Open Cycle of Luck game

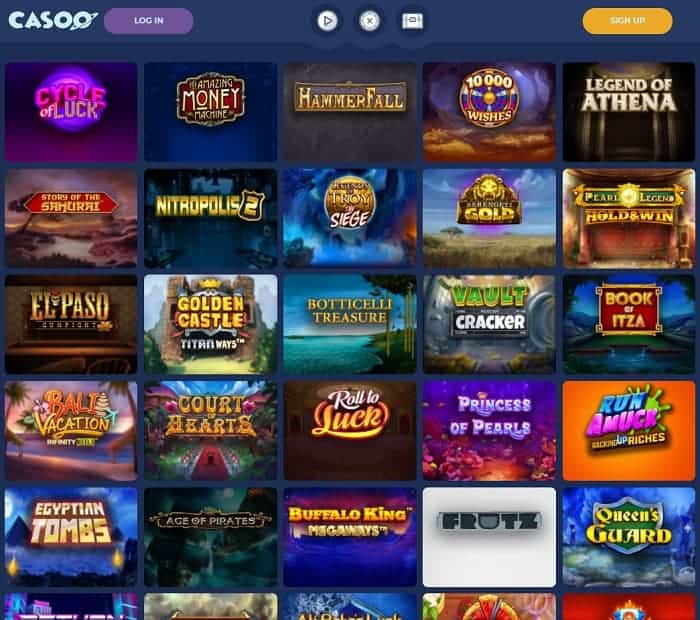(x=71, y=112)
